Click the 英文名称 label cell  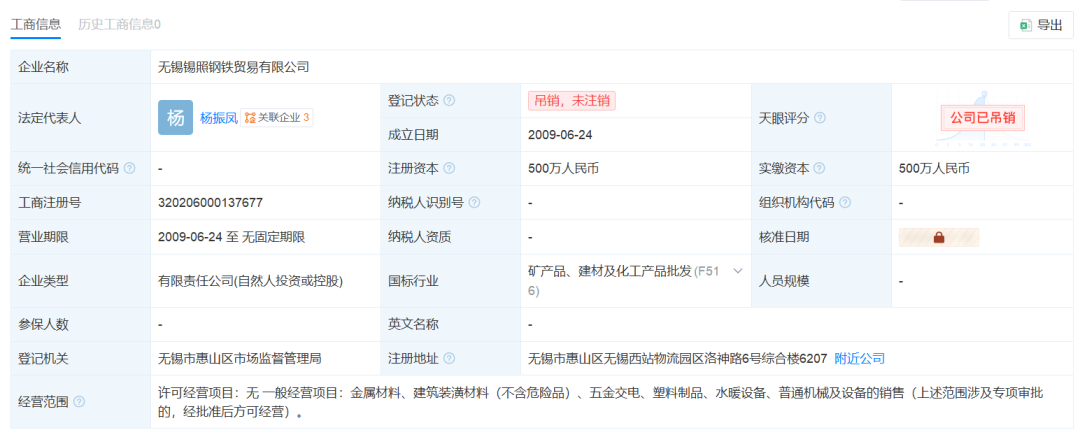coord(450,324)
